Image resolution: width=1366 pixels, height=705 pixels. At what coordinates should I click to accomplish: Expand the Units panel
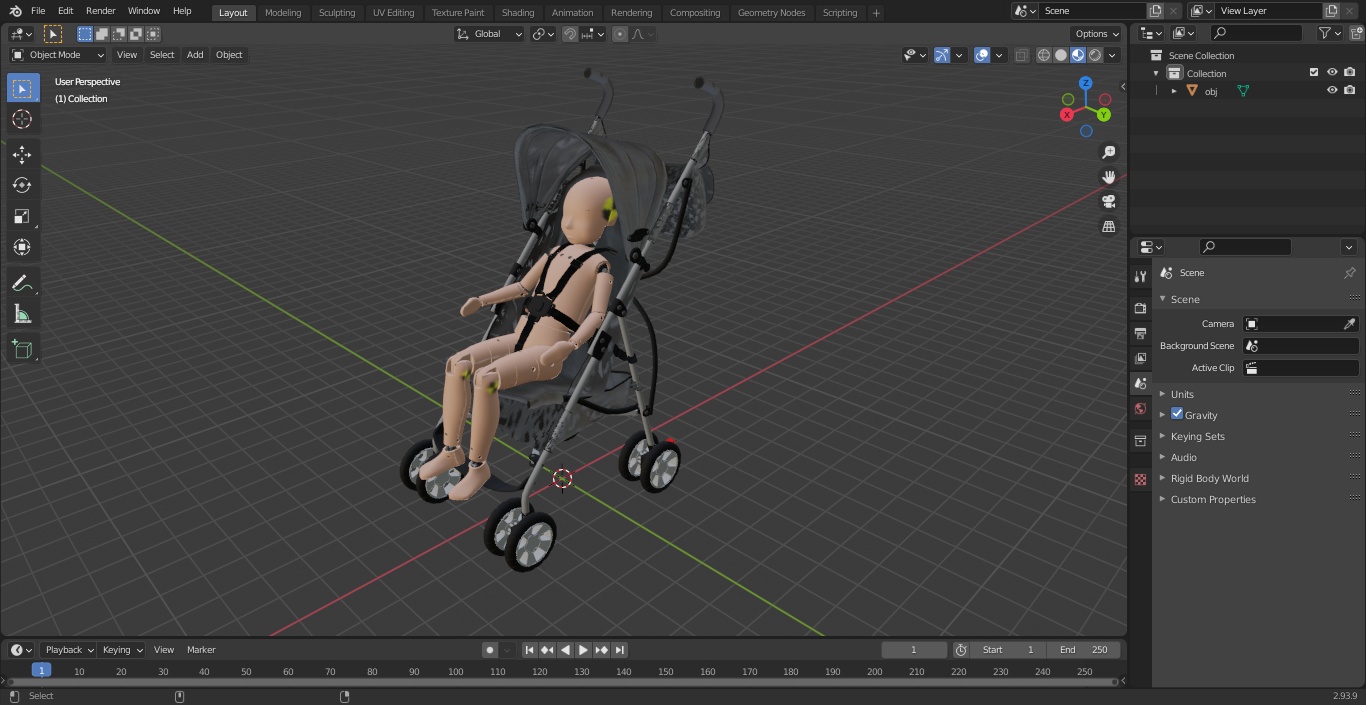click(x=1182, y=394)
